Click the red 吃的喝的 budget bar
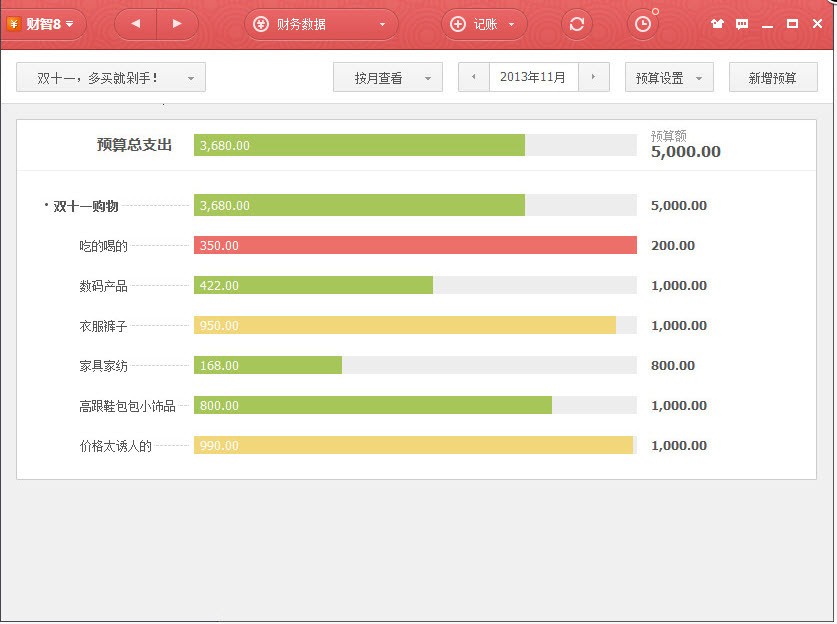Viewport: 837px width, 624px height. pyautogui.click(x=415, y=245)
